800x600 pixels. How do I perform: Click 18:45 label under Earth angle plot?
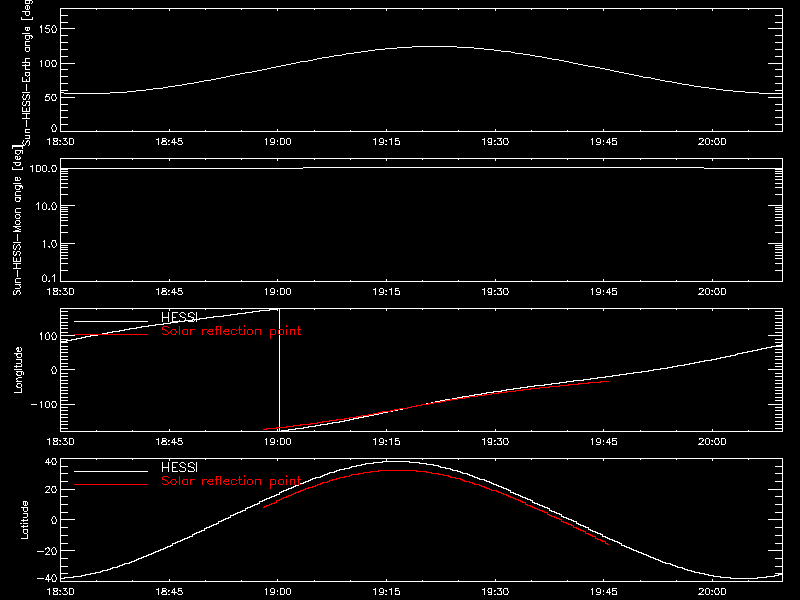pos(169,142)
